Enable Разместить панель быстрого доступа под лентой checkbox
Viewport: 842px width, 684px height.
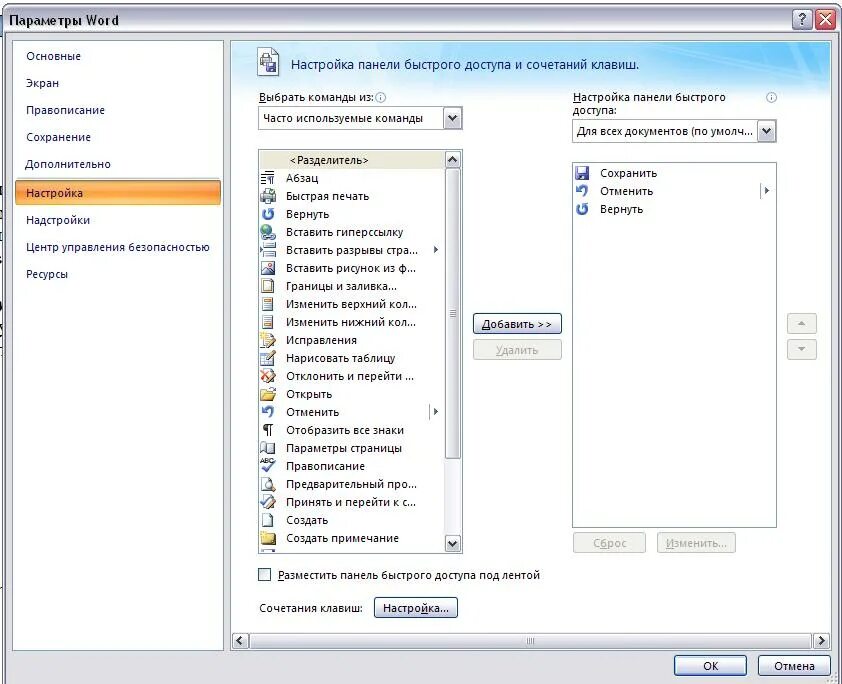[264, 574]
